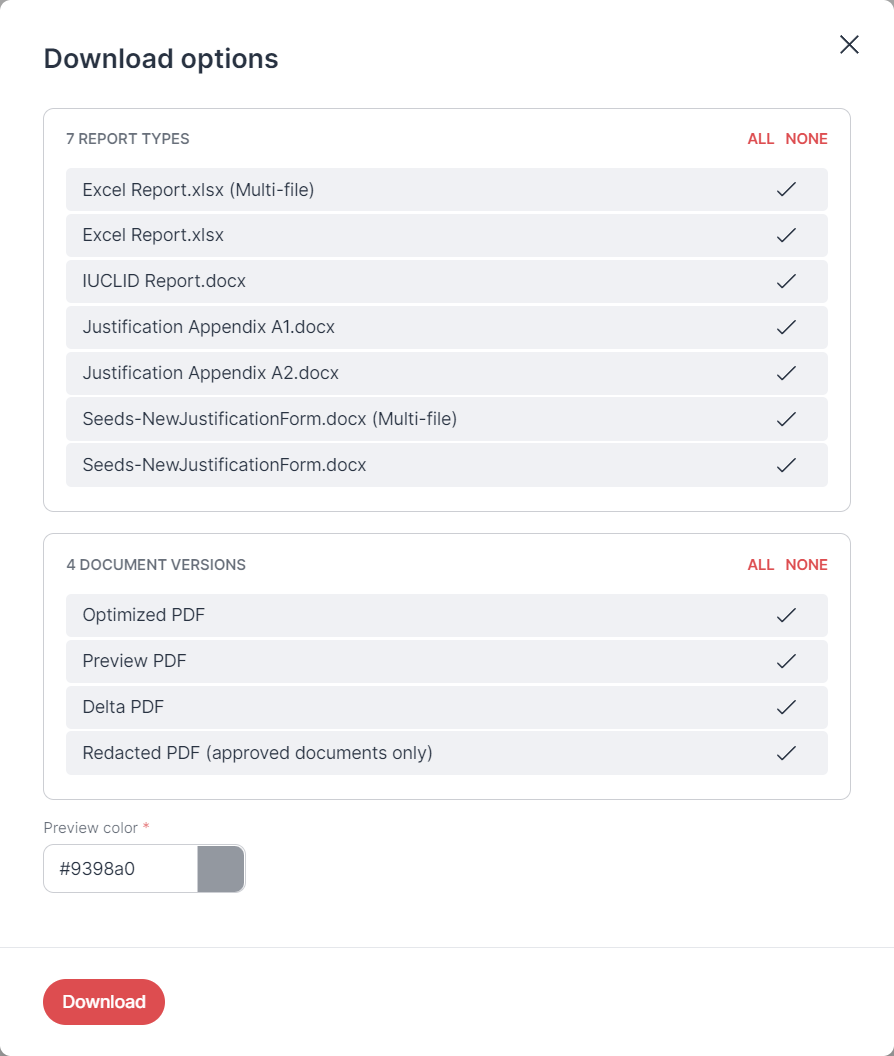Toggle Seeds-NewJustificationForm.docx single-file checkmark

pyautogui.click(x=786, y=465)
